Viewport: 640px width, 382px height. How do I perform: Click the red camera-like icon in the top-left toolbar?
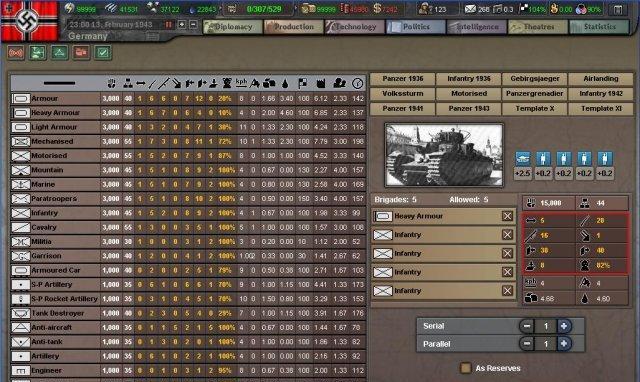(81, 53)
